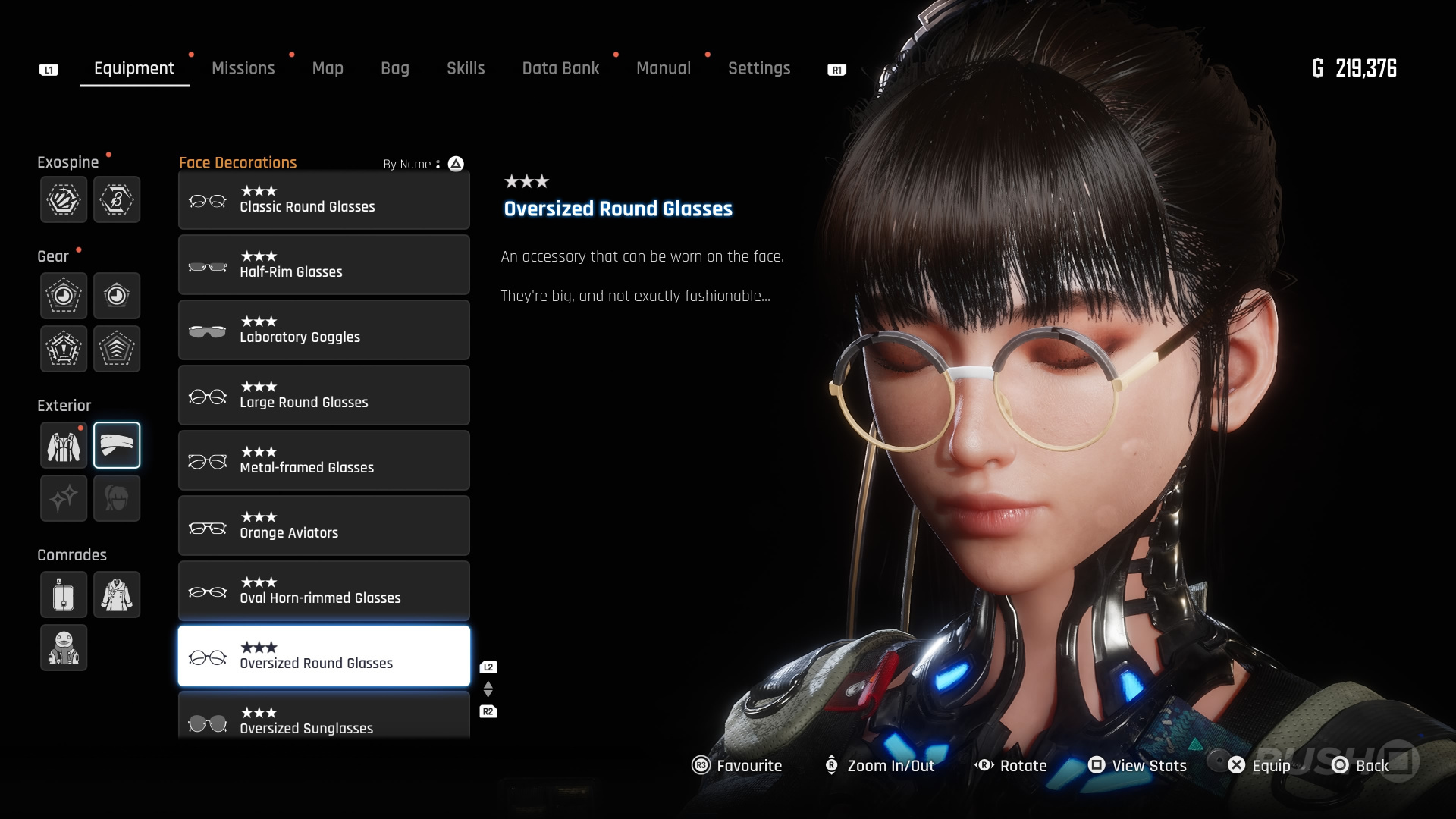Select the top-left Gear slot icon
The image size is (1456, 819).
point(64,295)
